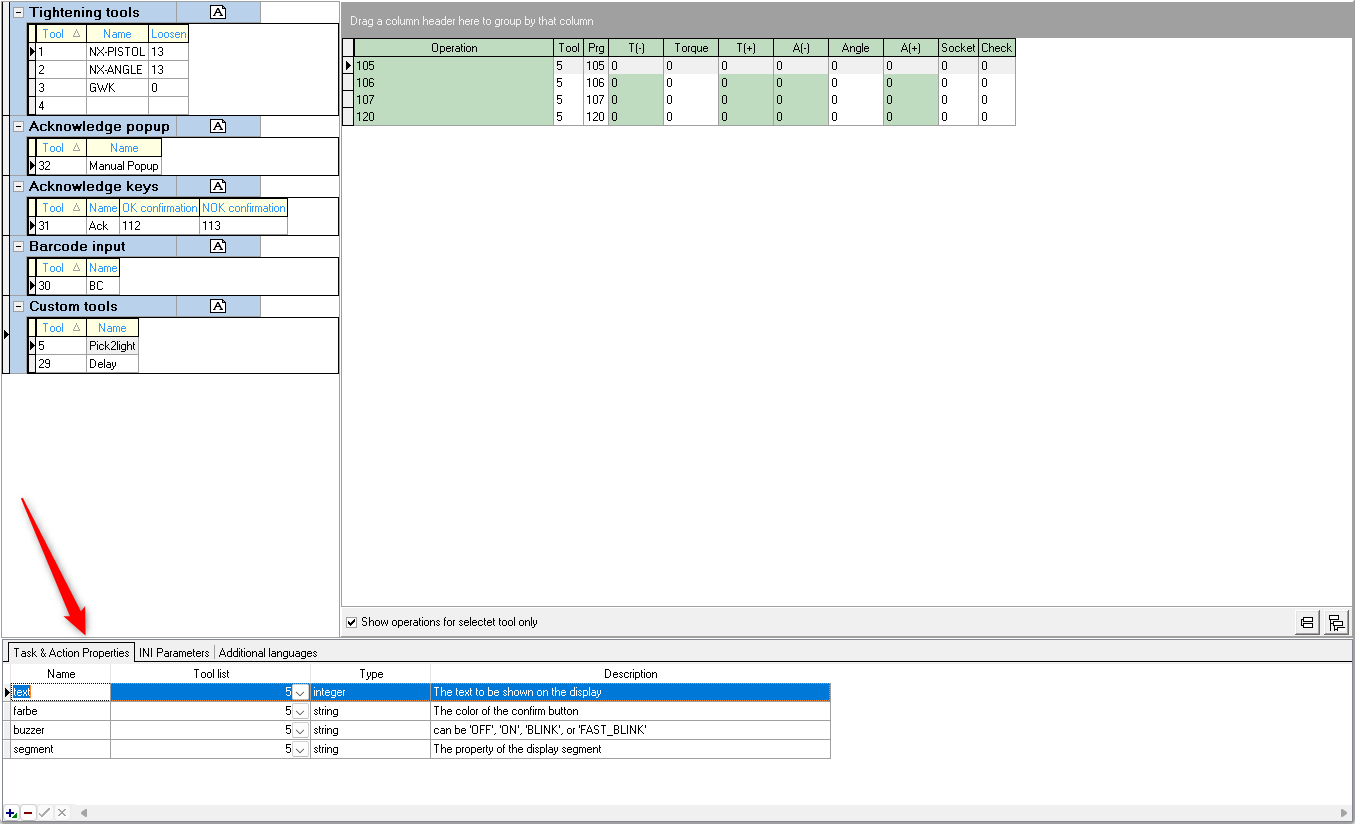Open the Additional languages tab
This screenshot has width=1355, height=824.
(x=268, y=653)
